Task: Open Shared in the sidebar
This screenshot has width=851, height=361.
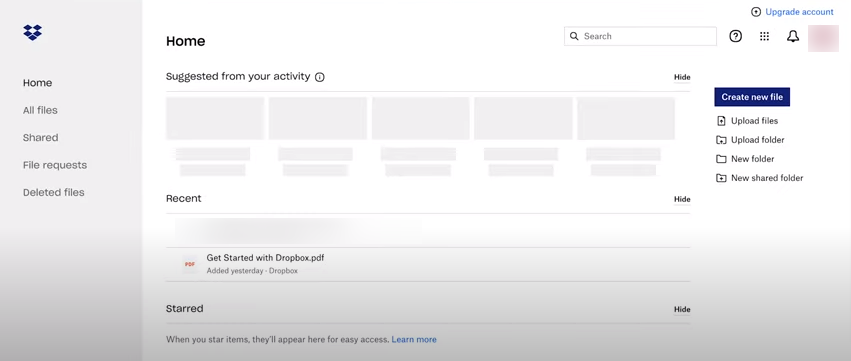Action: point(40,138)
